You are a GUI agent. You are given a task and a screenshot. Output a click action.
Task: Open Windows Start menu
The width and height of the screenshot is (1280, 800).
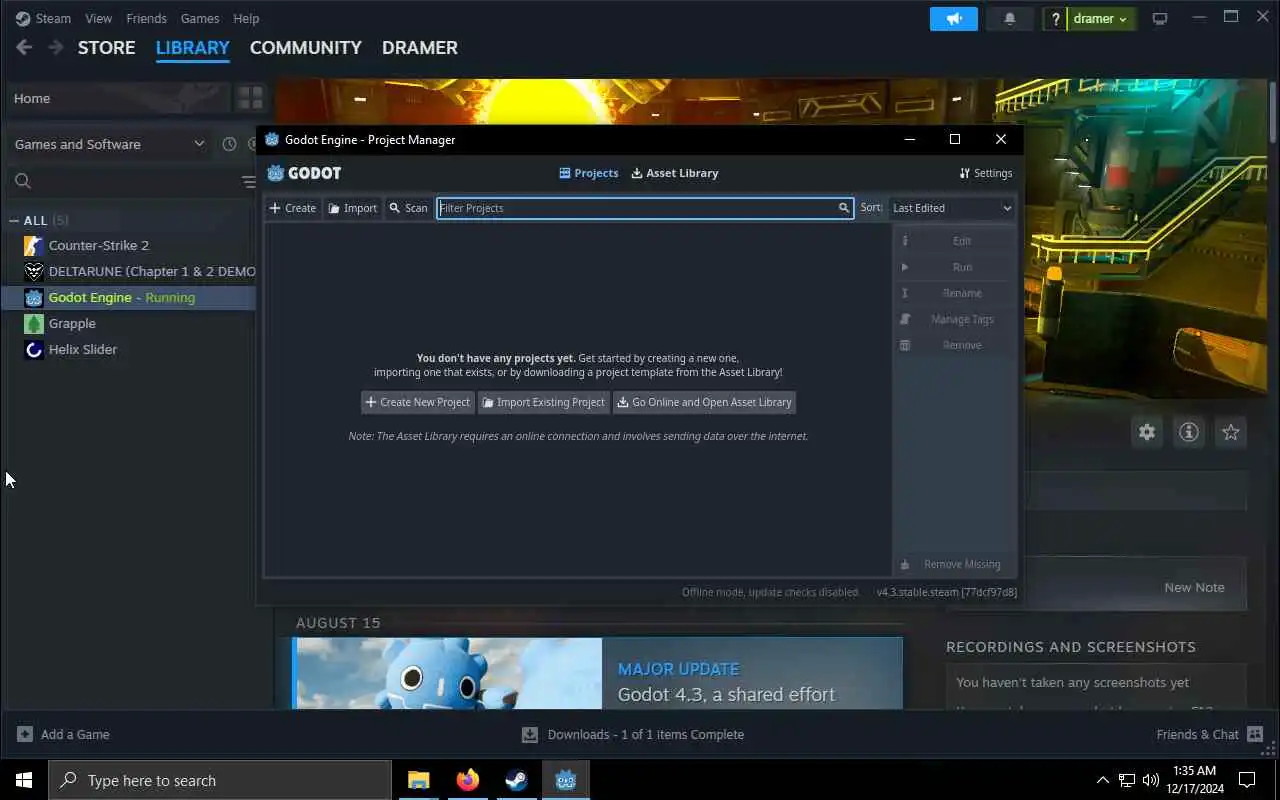tap(24, 780)
